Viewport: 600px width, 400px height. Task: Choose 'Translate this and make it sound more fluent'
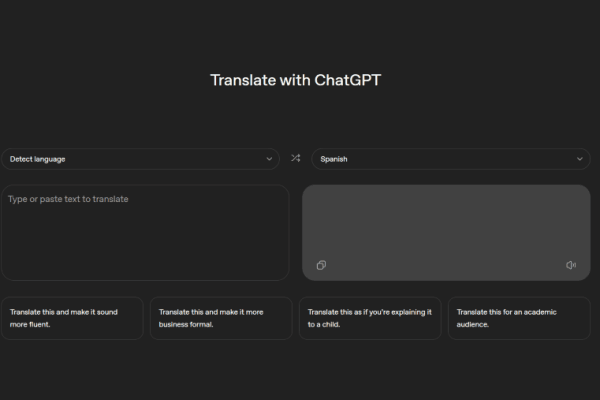[x=72, y=318]
